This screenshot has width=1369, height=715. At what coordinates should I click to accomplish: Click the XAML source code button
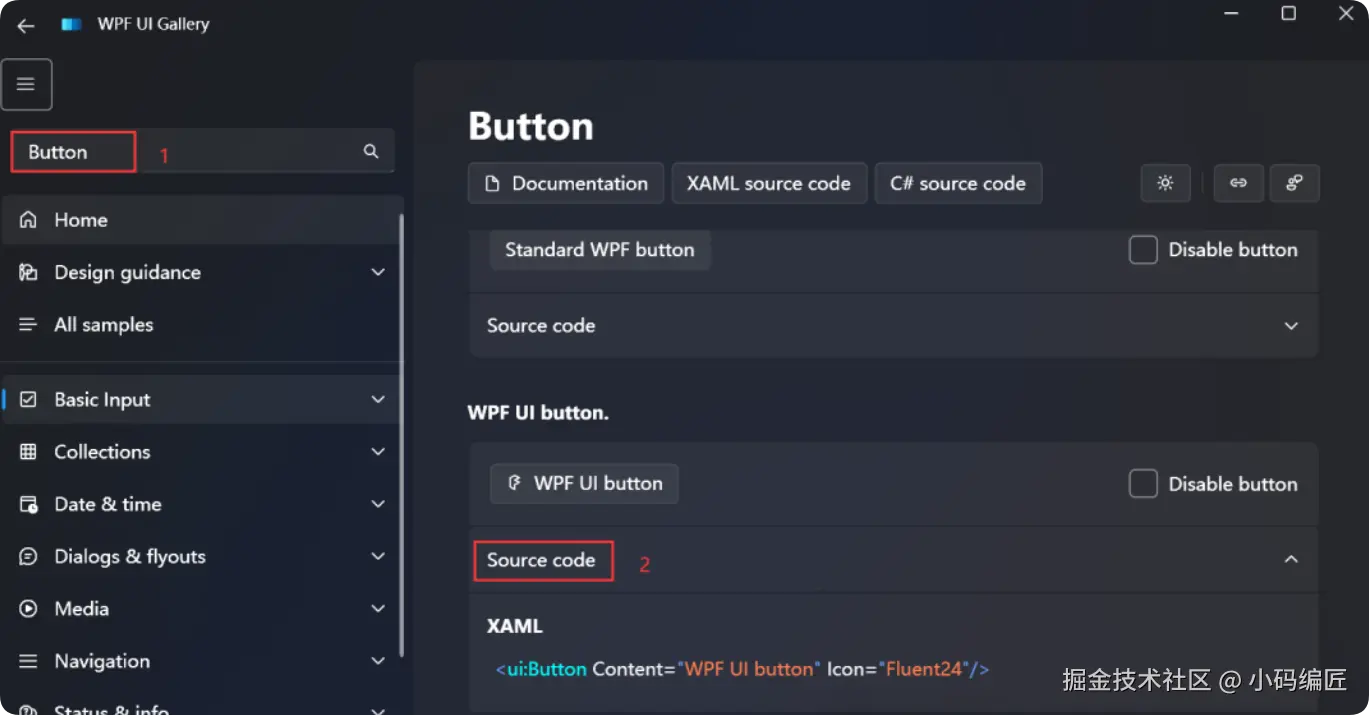click(769, 184)
